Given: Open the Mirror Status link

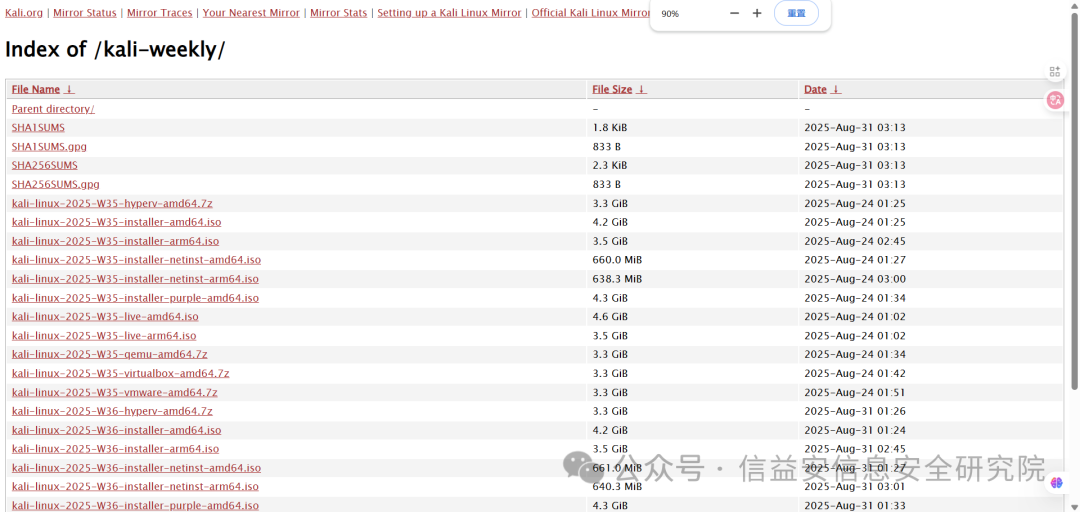Looking at the screenshot, I should pos(85,13).
